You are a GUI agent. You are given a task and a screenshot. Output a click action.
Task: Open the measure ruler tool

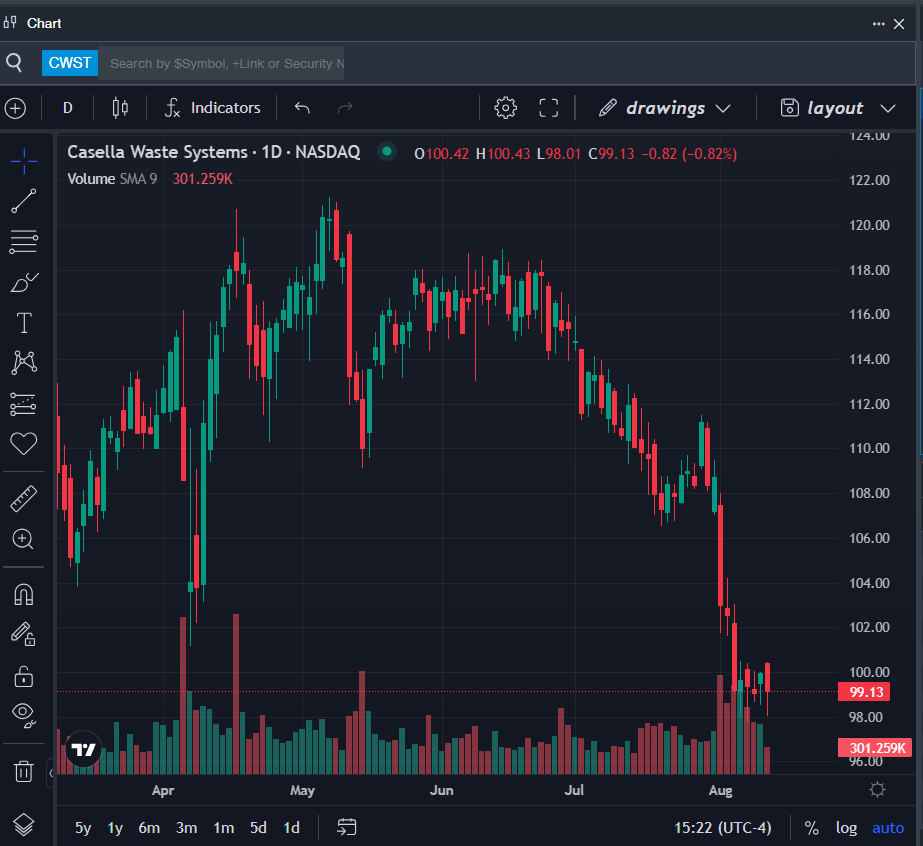[23, 497]
